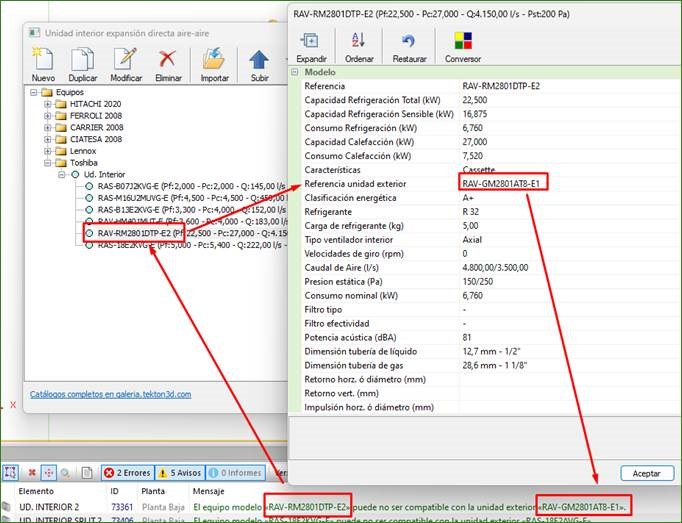This screenshot has height=523, width=682.
Task: Click the magnifier zoom icon in messages toolbar
Action: pyautogui.click(x=65, y=473)
